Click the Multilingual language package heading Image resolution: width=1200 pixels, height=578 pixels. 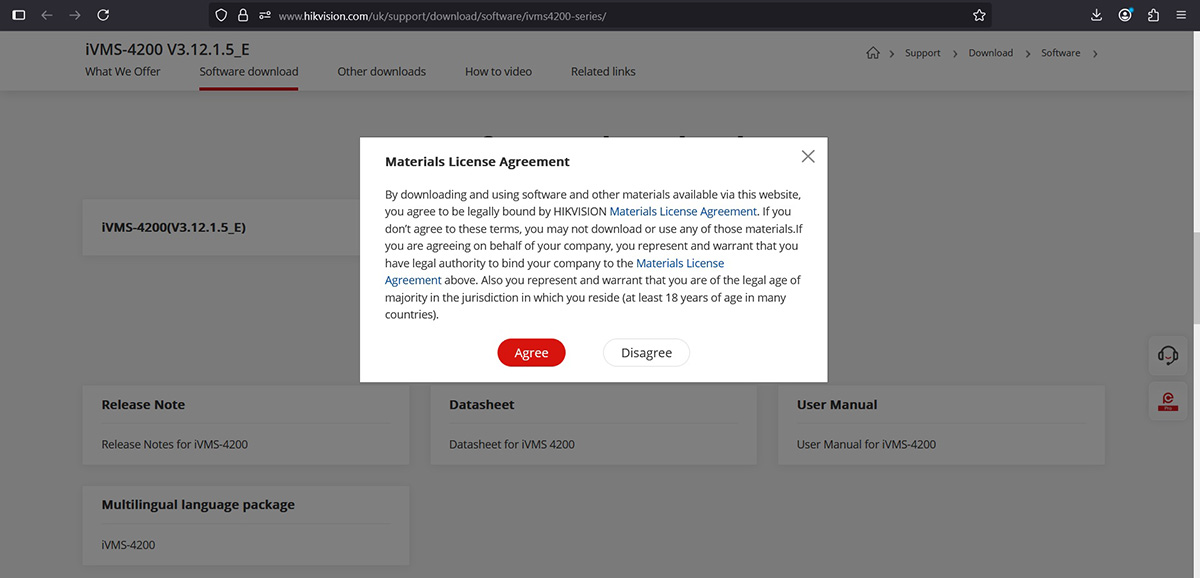[x=198, y=505]
